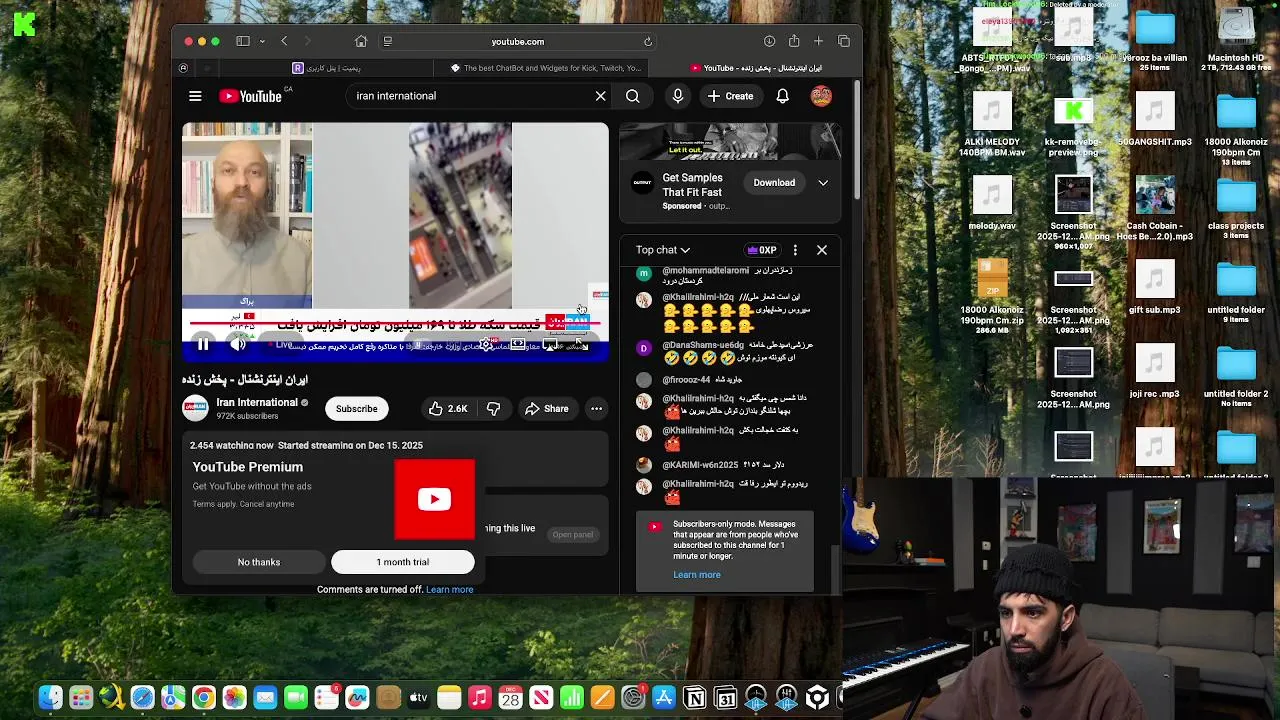The image size is (1280, 720).
Task: Expand sponsored ad options chevron
Action: pos(823,183)
